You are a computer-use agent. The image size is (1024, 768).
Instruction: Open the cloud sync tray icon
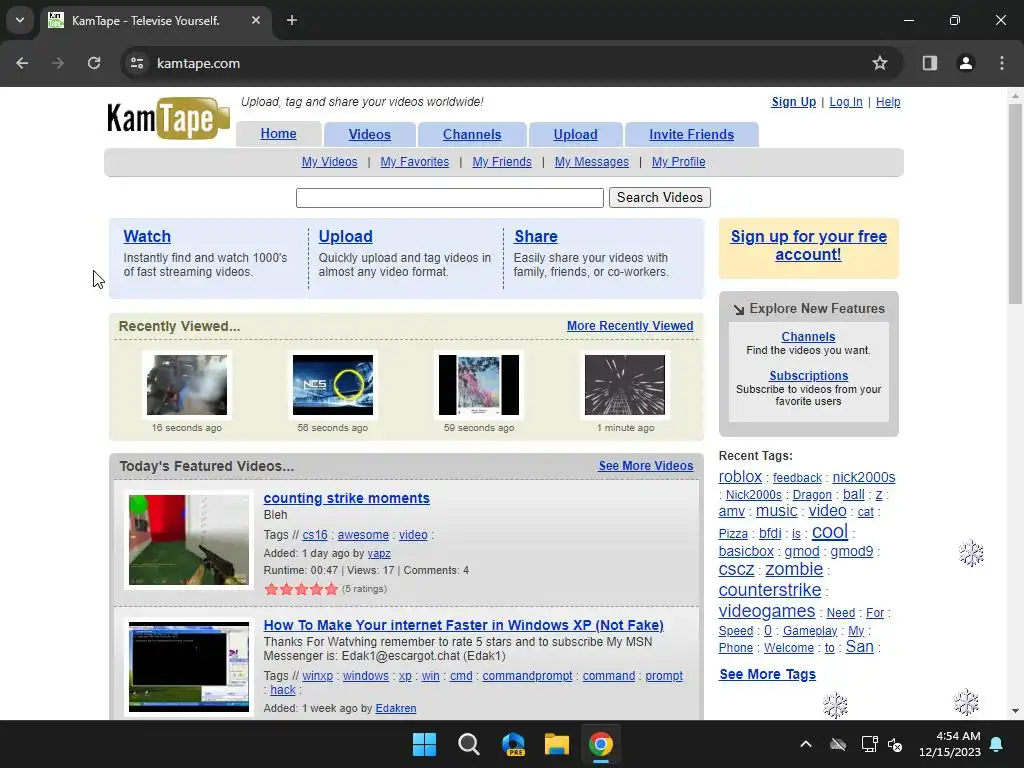838,744
